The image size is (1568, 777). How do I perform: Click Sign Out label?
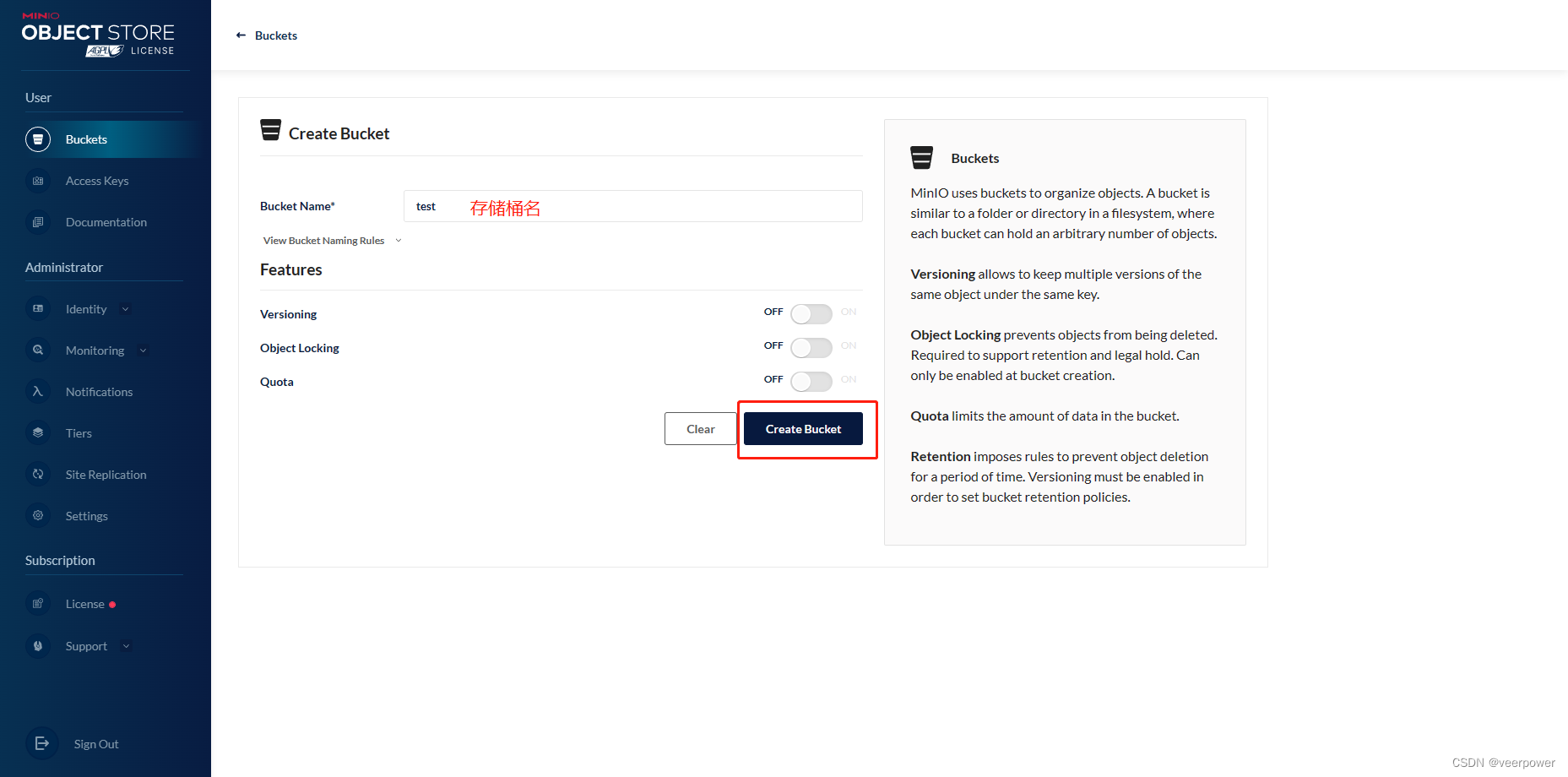(96, 744)
